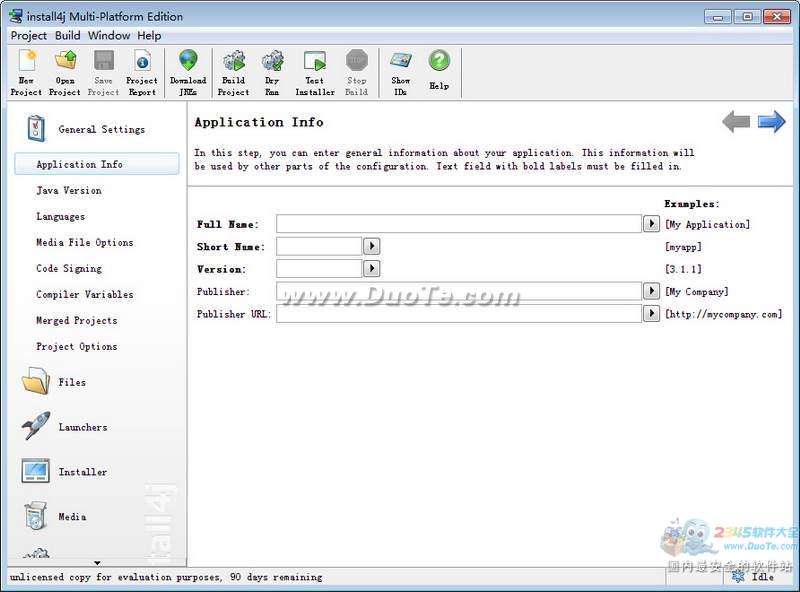Click the Files label in sidebar
800x592 pixels.
coord(72,382)
